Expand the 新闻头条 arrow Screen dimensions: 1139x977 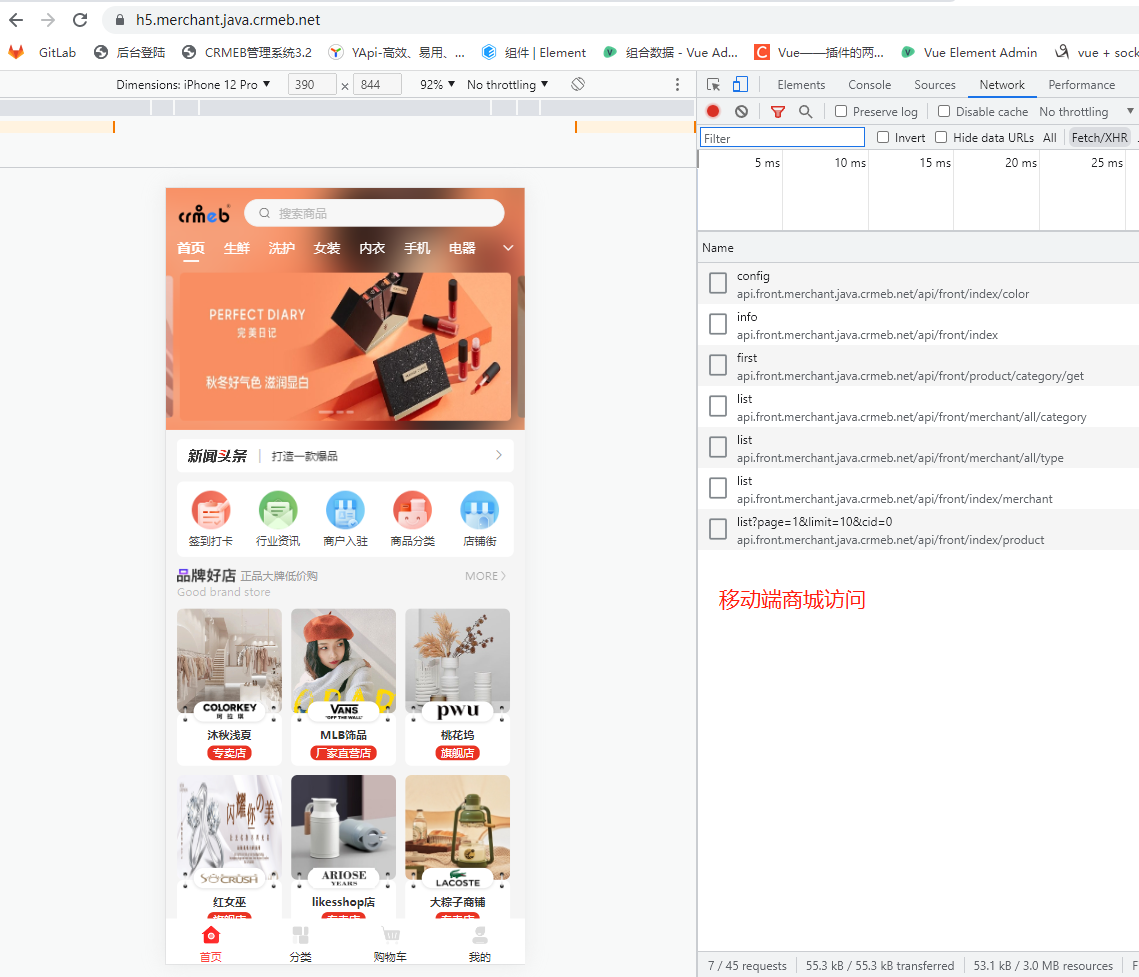(x=499, y=455)
